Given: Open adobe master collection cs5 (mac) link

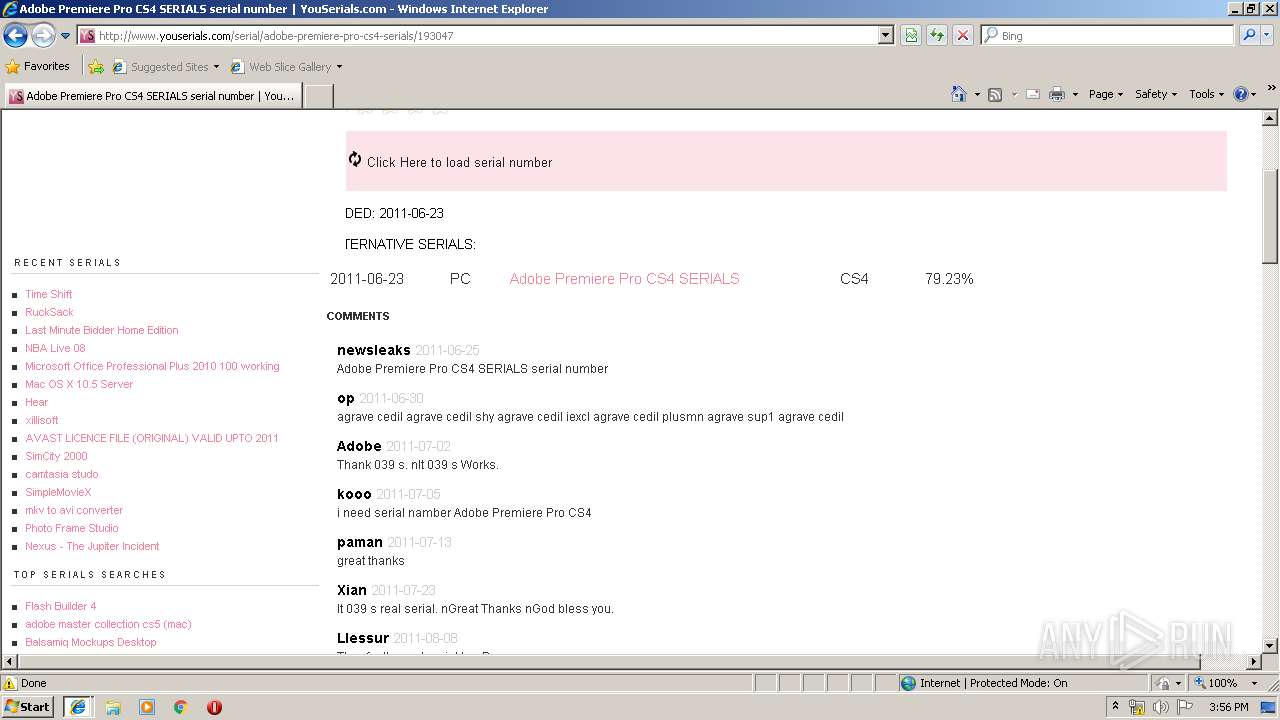Looking at the screenshot, I should point(108,624).
